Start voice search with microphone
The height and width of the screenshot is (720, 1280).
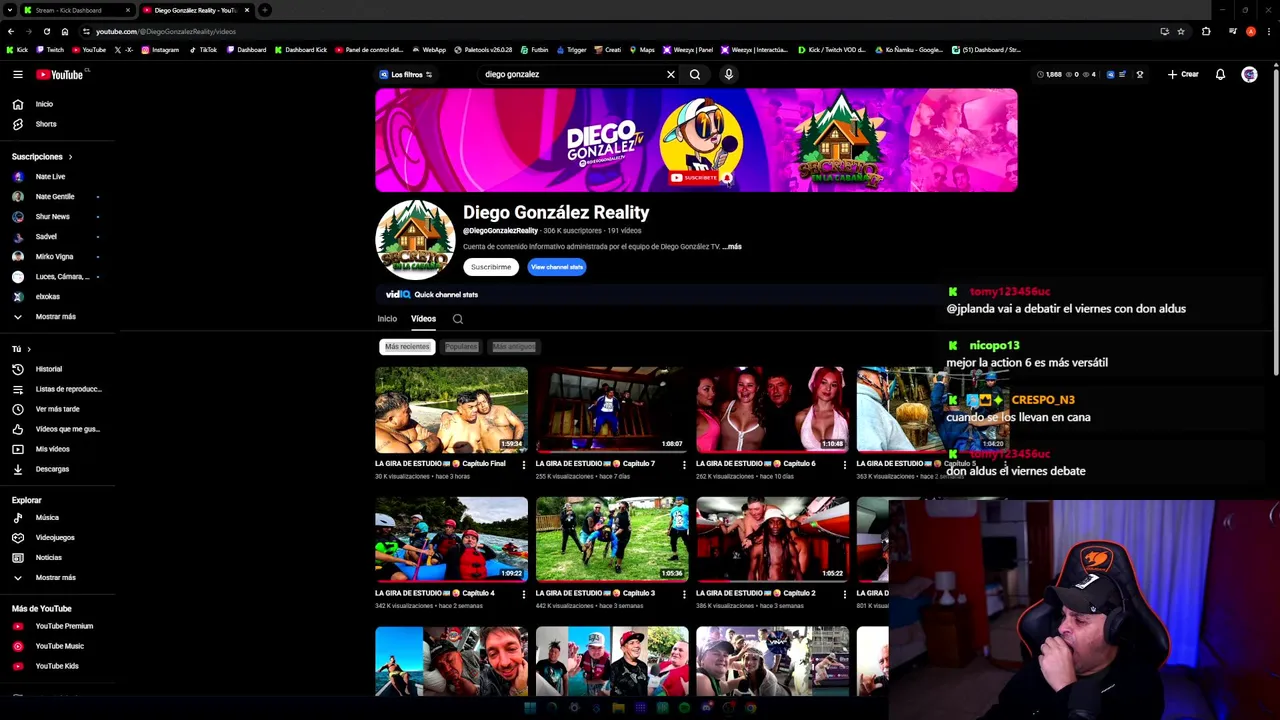point(729,74)
